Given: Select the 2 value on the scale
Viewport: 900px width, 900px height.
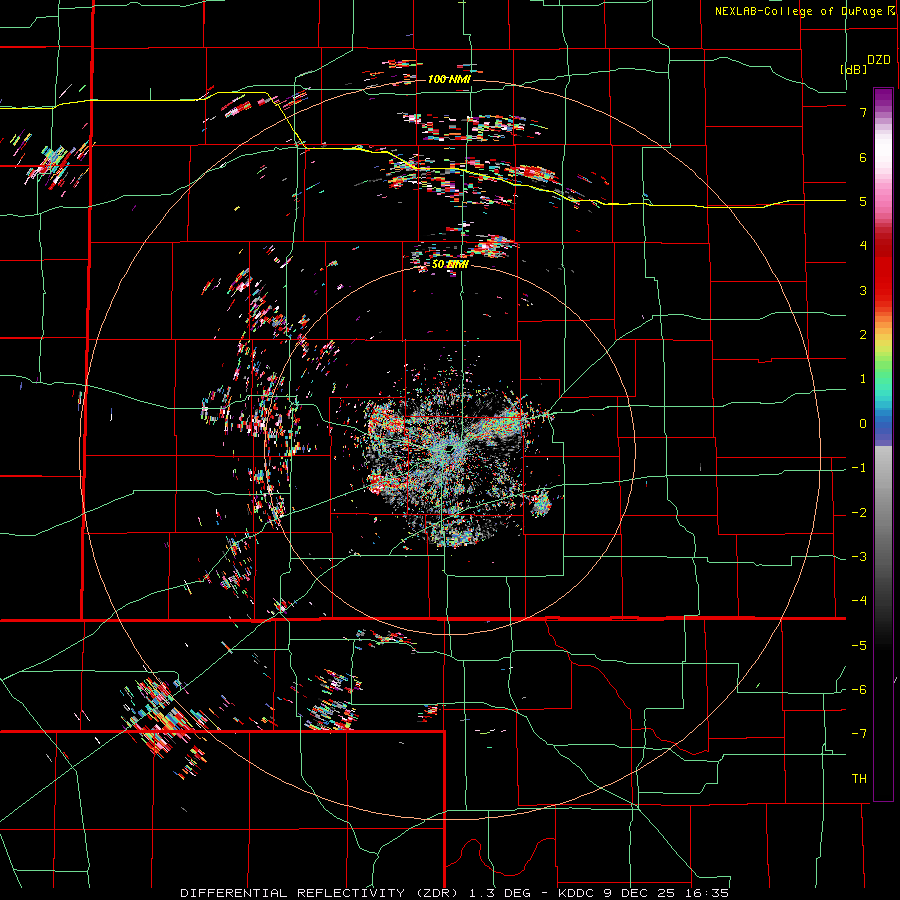Looking at the screenshot, I should (863, 335).
